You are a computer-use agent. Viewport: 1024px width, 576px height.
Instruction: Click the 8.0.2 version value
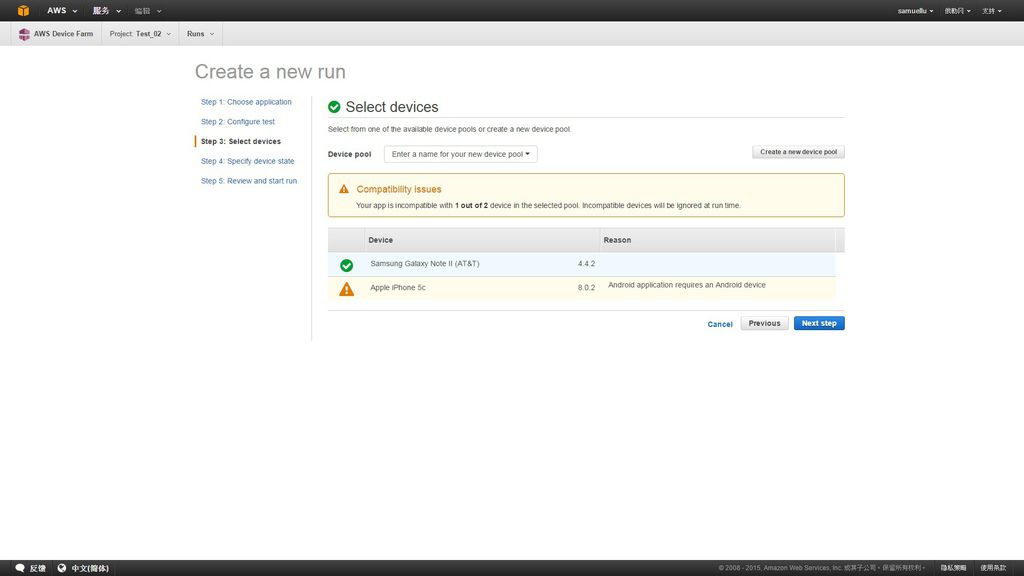[586, 287]
